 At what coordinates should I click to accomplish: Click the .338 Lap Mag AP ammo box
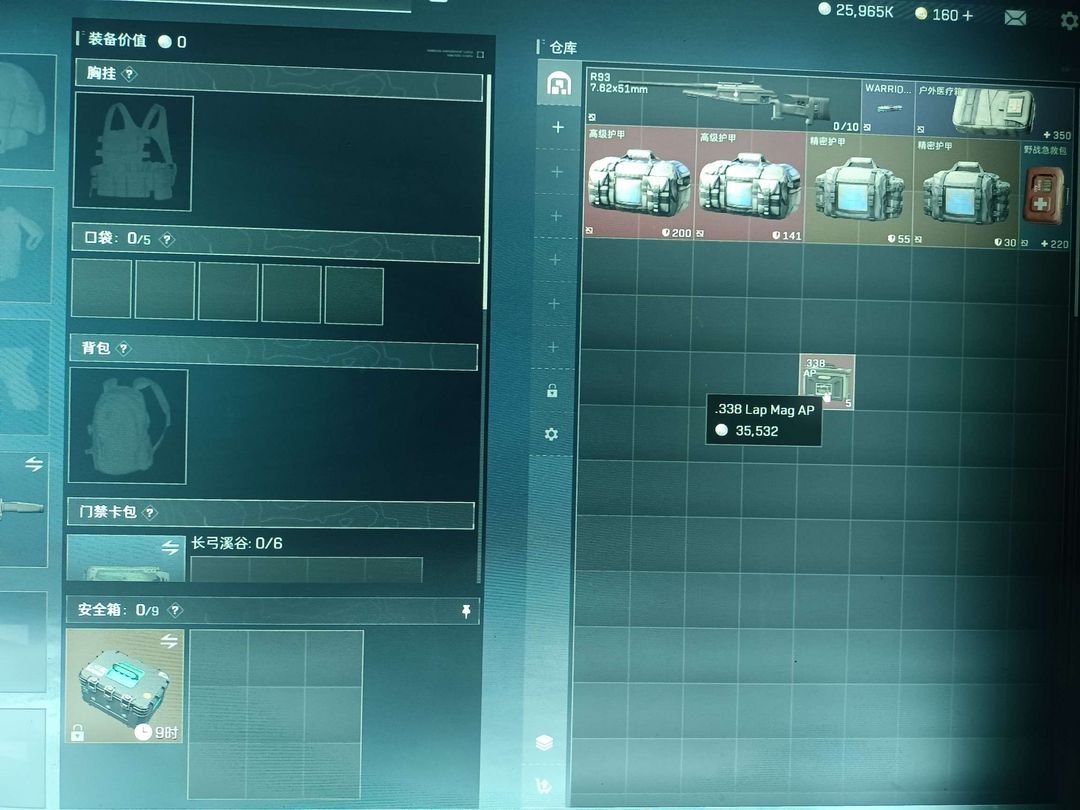point(827,382)
